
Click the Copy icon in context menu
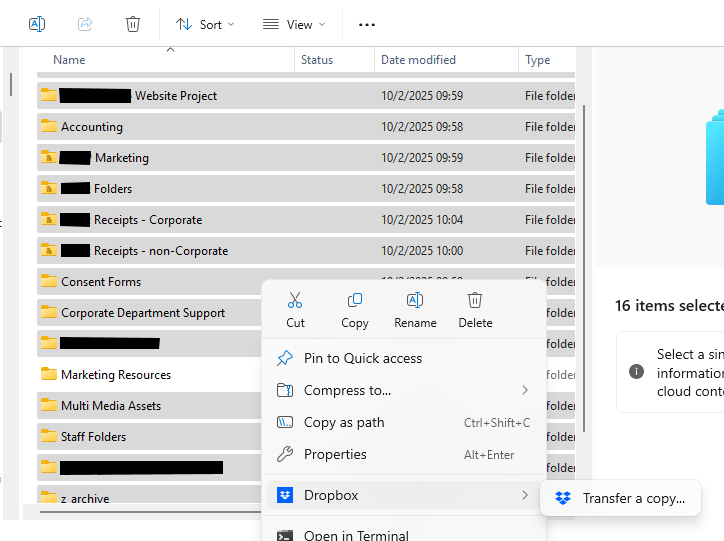(354, 301)
